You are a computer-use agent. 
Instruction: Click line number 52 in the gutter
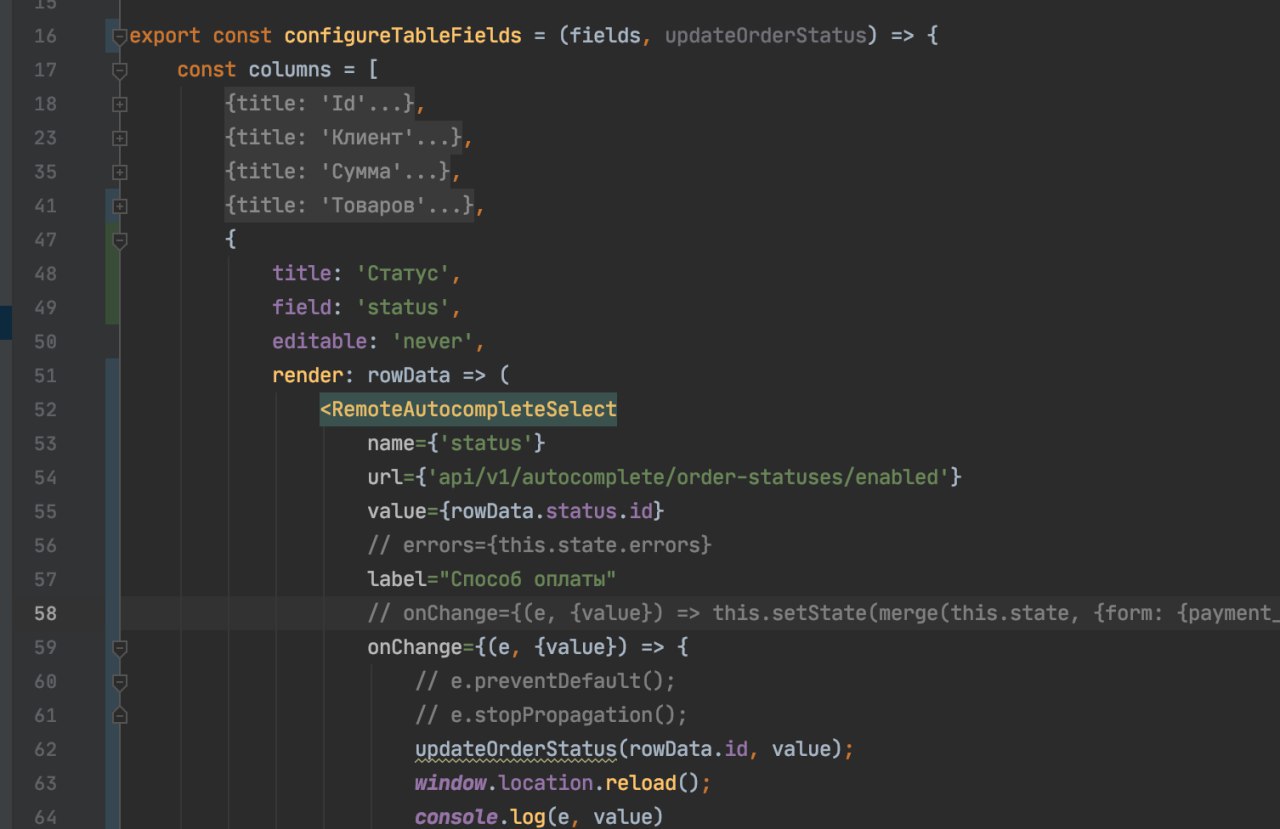click(x=45, y=410)
